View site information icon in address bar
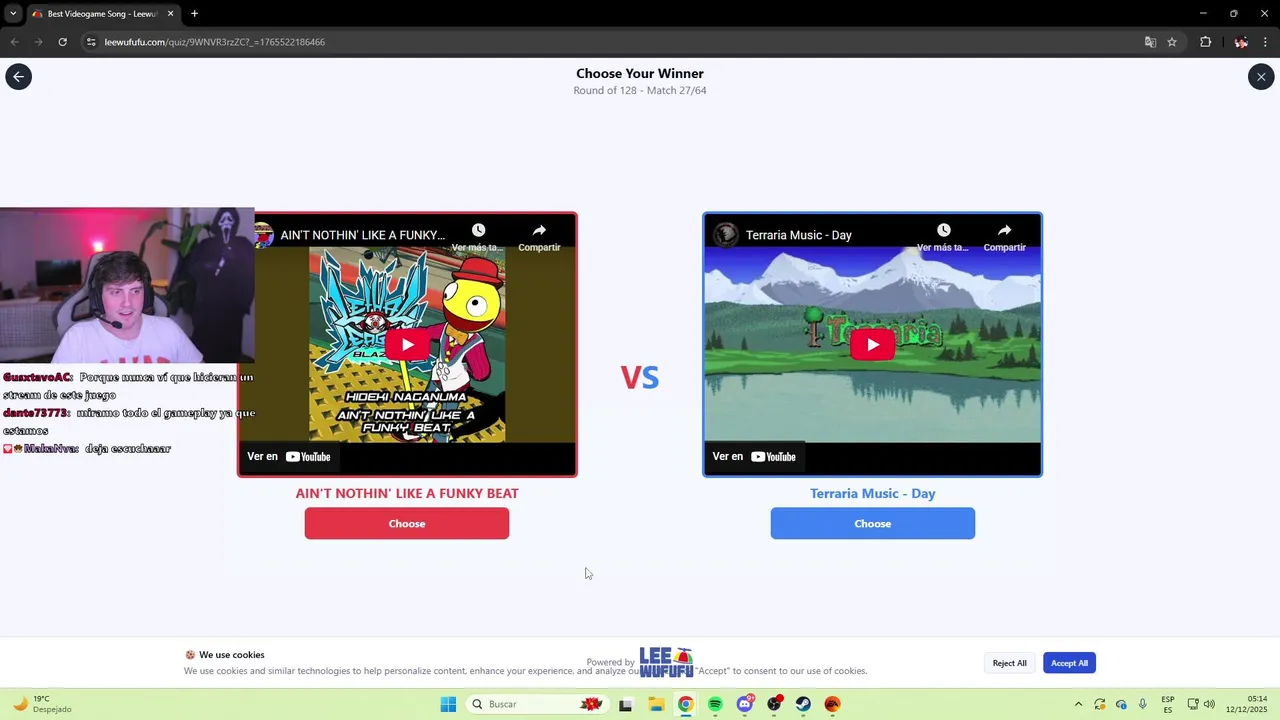 91,42
